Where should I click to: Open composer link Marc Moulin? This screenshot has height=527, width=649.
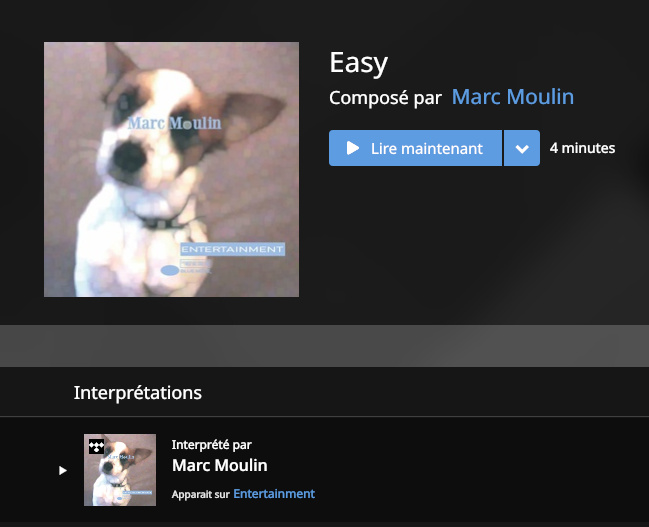click(x=512, y=97)
